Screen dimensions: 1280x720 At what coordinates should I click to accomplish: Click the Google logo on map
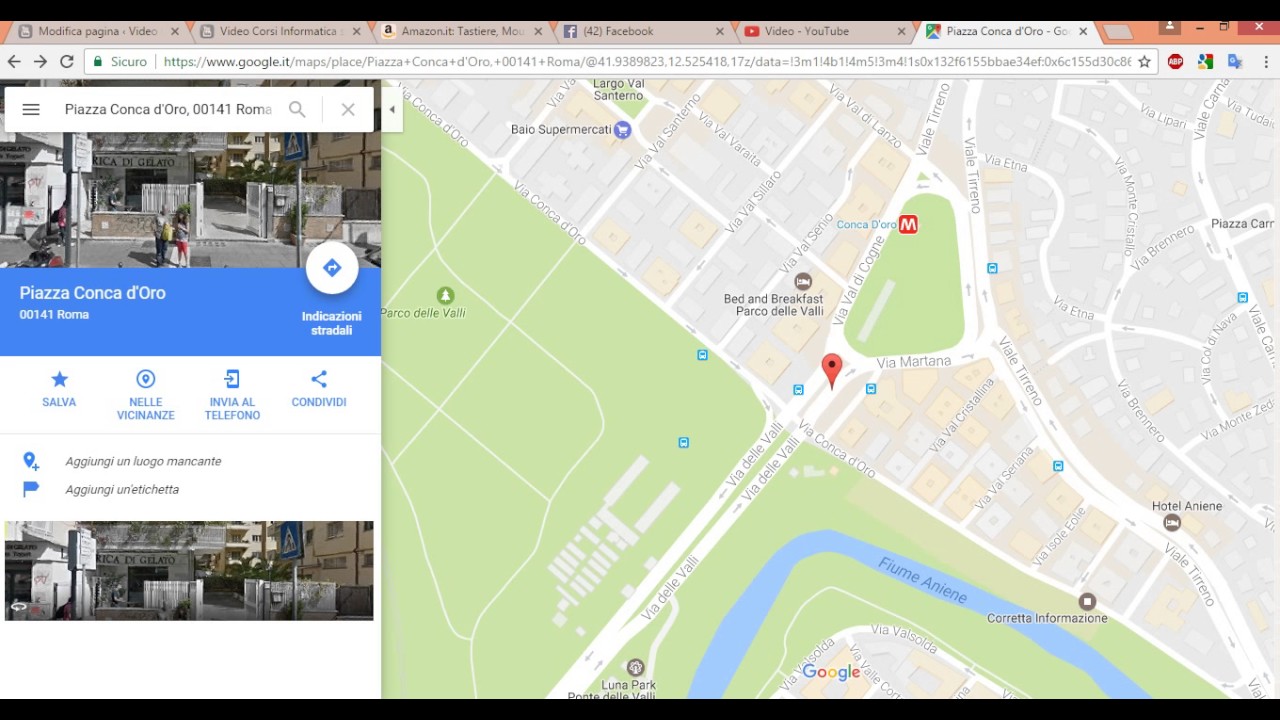[x=831, y=673]
